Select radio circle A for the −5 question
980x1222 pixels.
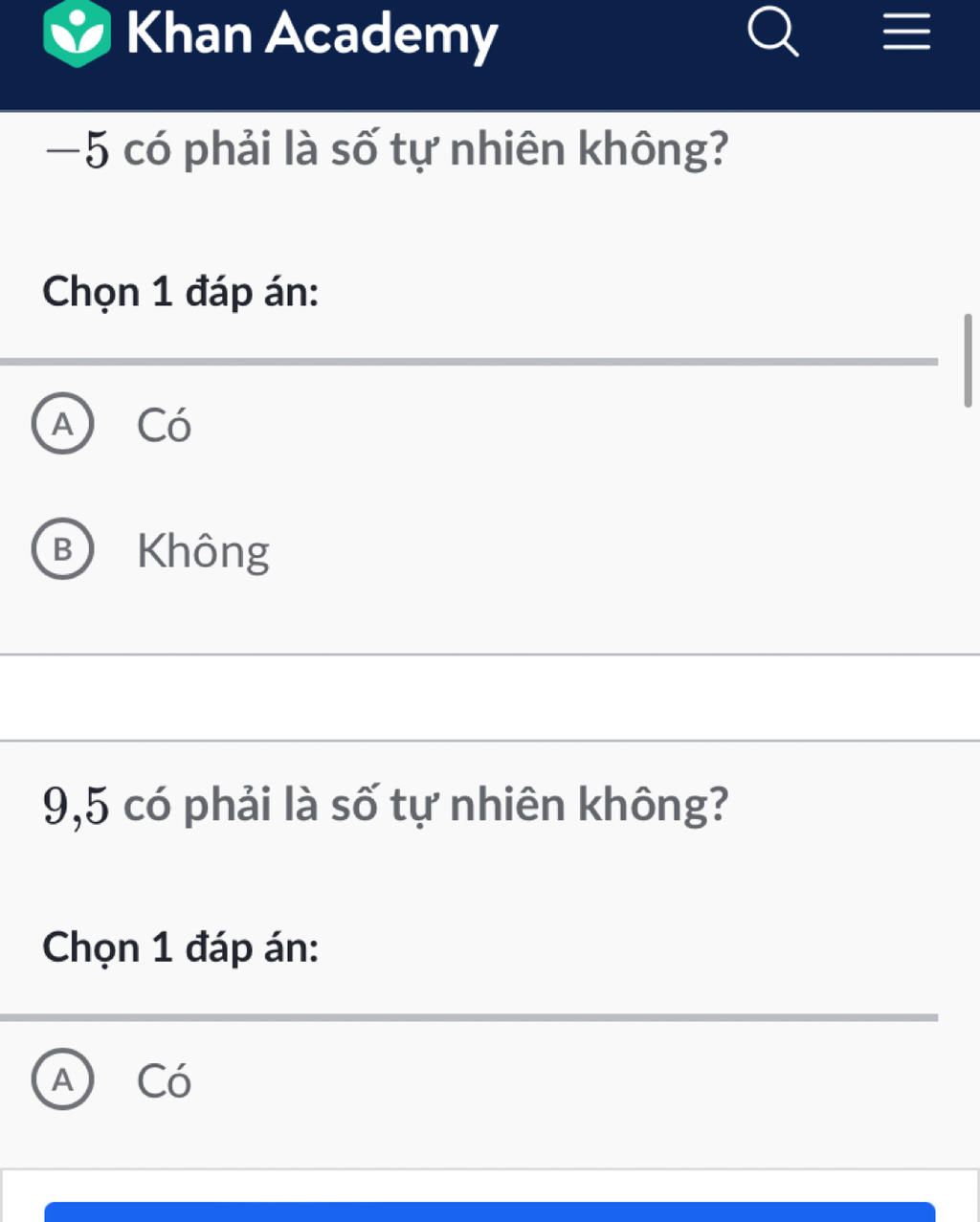[x=63, y=424]
